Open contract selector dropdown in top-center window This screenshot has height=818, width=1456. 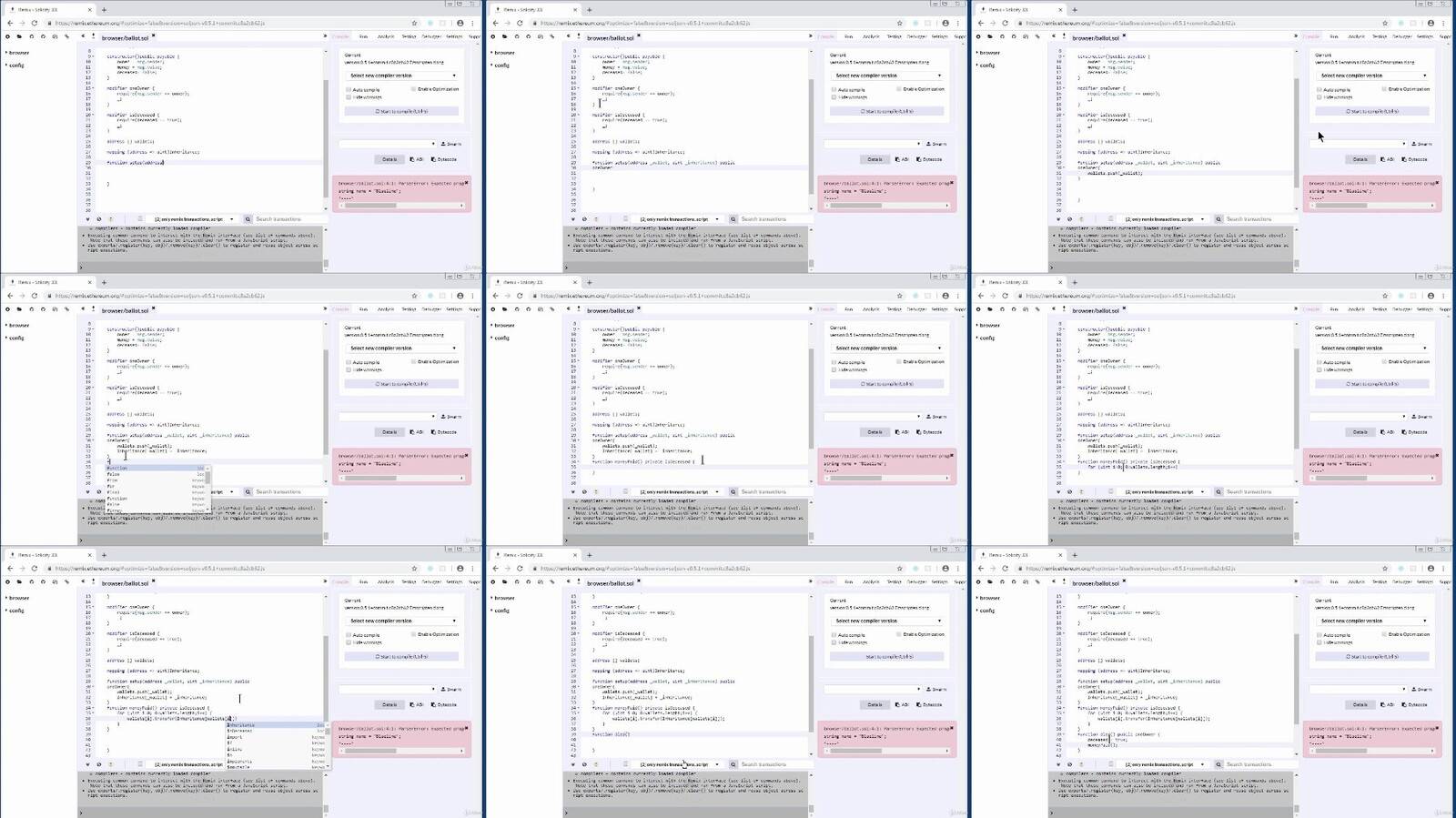[874, 144]
